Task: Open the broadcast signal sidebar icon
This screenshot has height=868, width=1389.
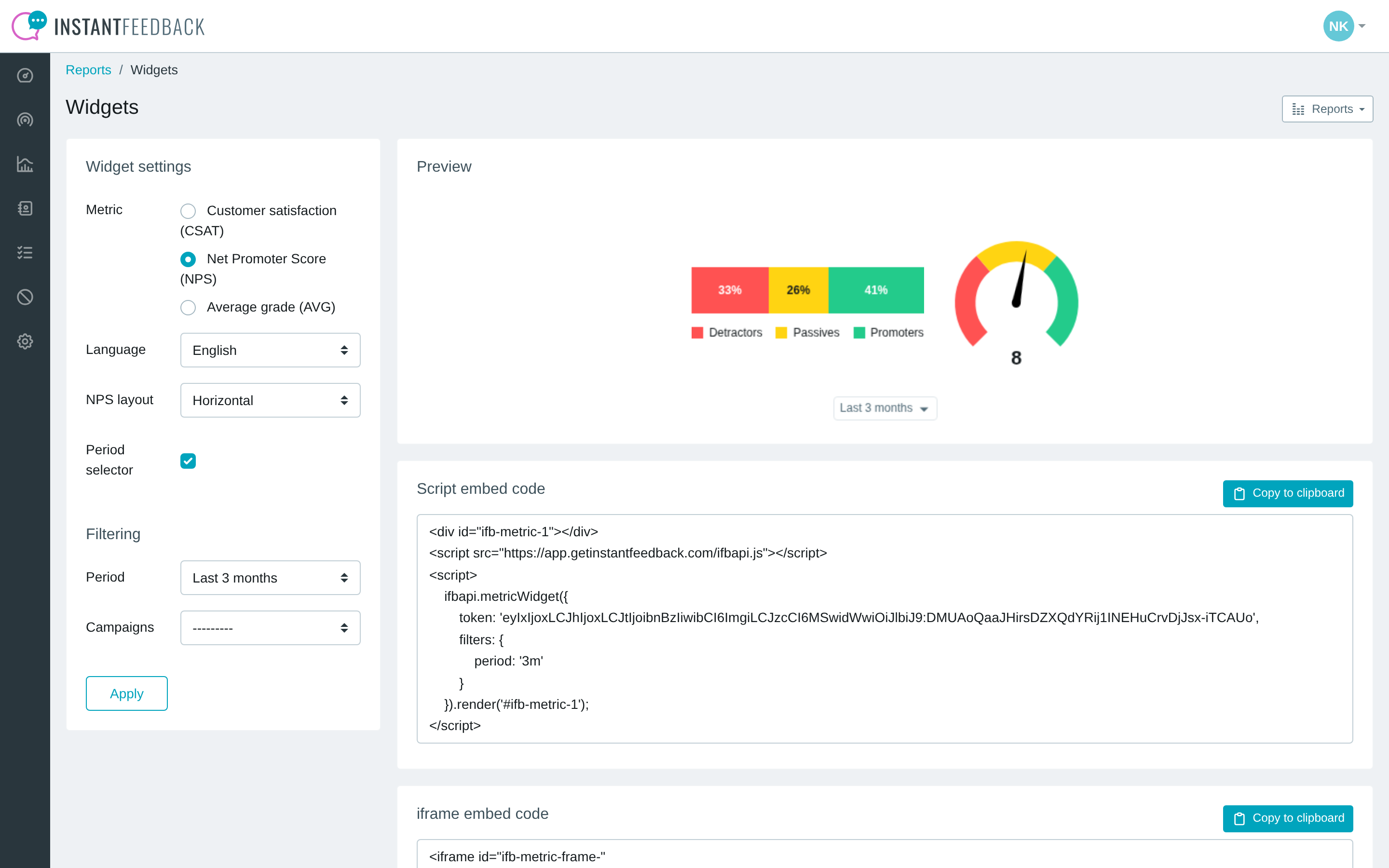Action: click(25, 120)
